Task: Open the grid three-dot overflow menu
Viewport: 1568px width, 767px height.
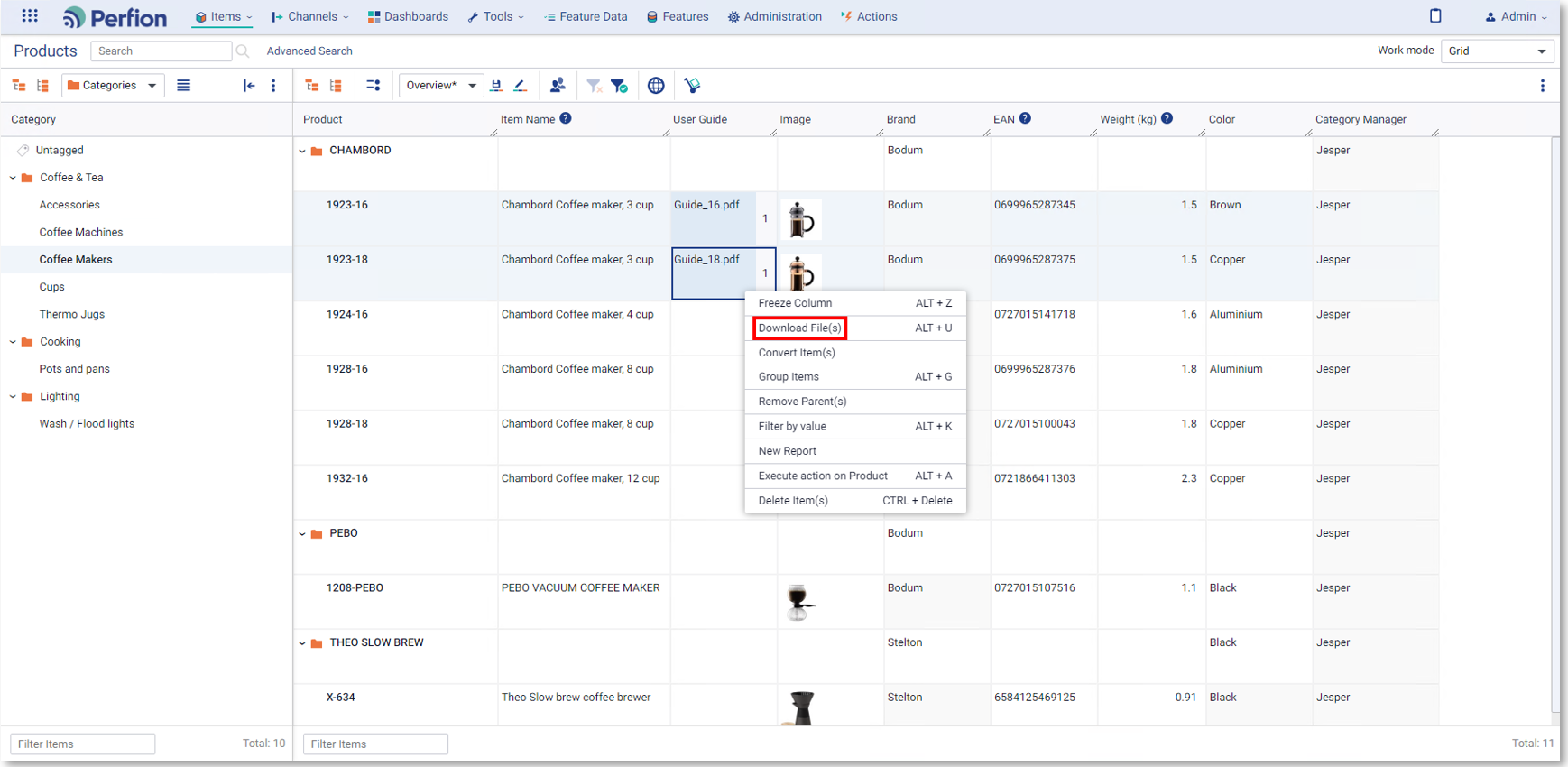Action: point(1543,86)
